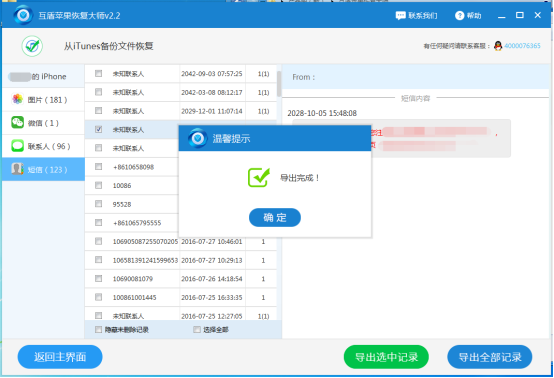The image size is (554, 378).
Task: Click the green checkmark icon beside 导出完成
Action: click(x=259, y=177)
